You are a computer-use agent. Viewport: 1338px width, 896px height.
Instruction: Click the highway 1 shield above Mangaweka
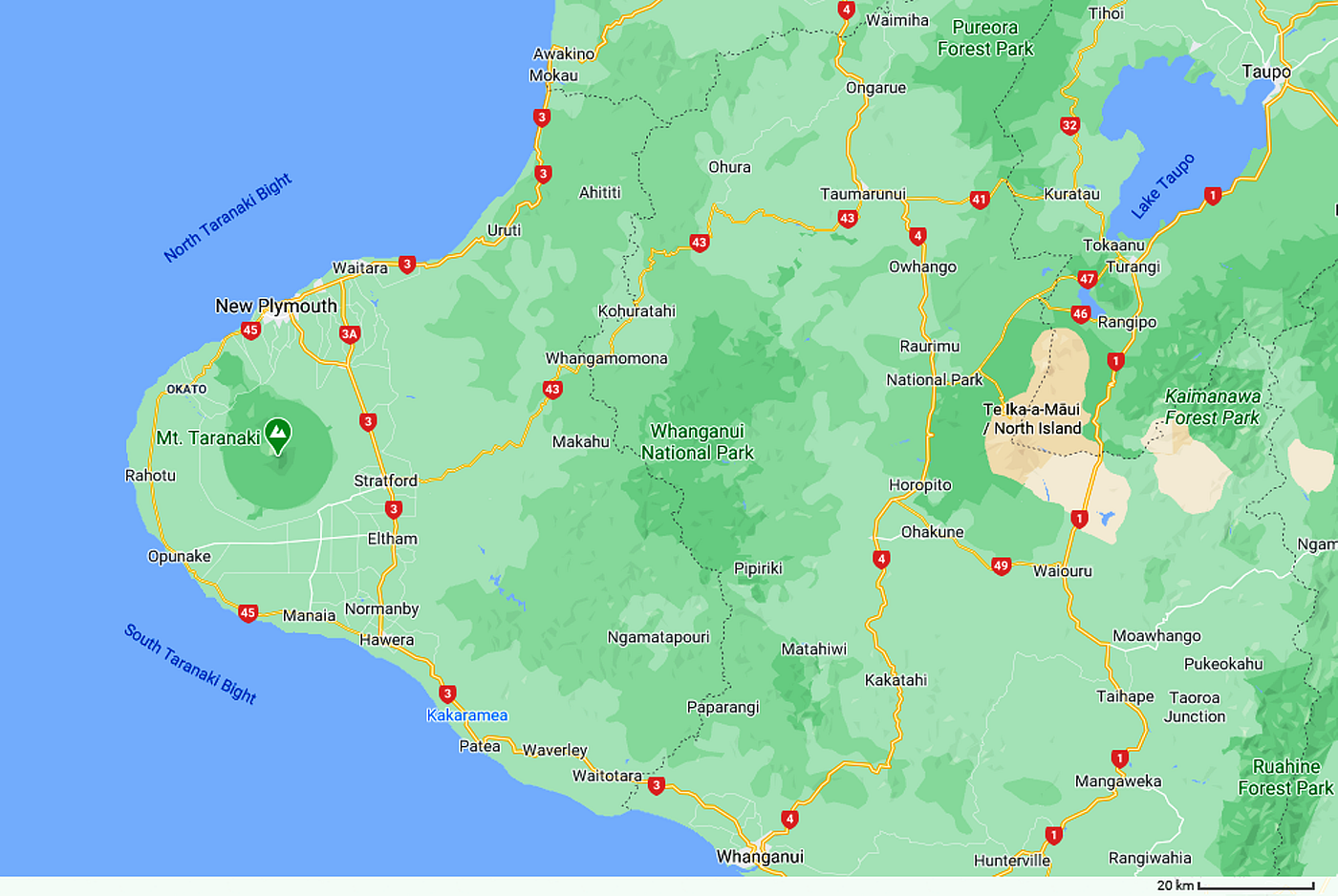[x=1120, y=758]
